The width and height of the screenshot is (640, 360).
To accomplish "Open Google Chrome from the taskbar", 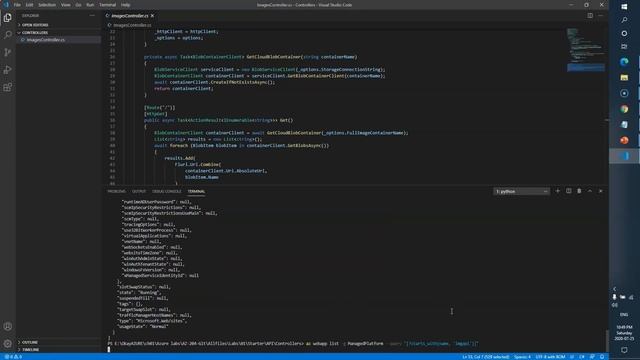I will [624, 109].
